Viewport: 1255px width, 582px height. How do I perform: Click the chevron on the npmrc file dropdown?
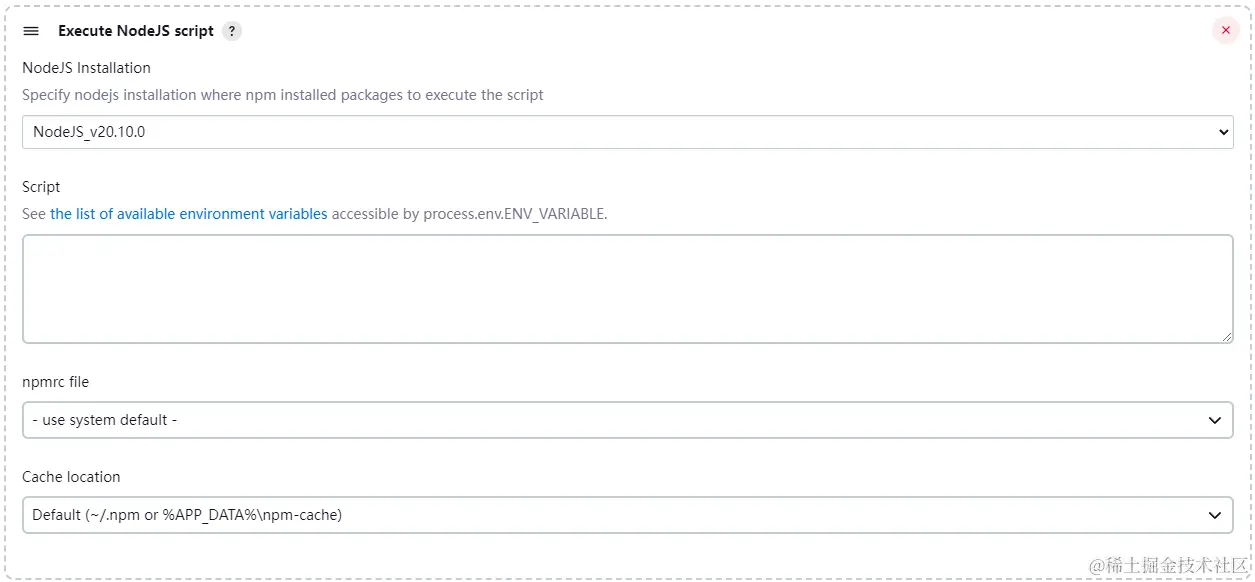click(1214, 420)
